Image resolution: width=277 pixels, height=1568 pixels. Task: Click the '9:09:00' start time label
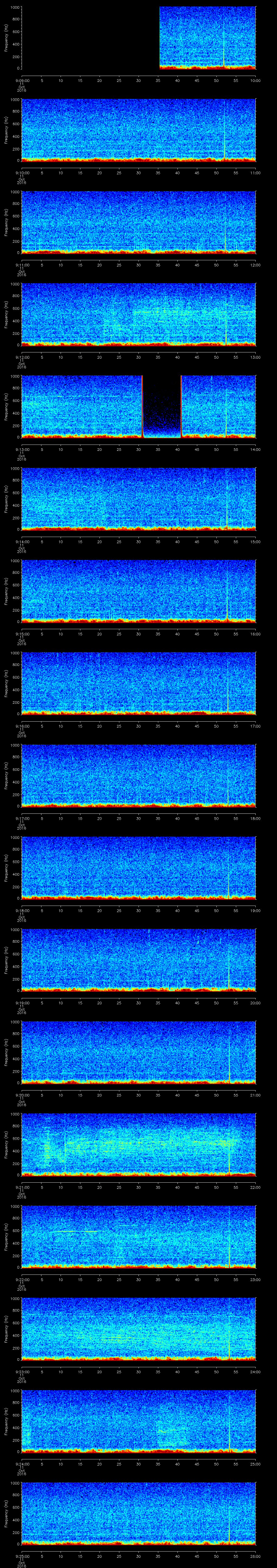pyautogui.click(x=22, y=80)
